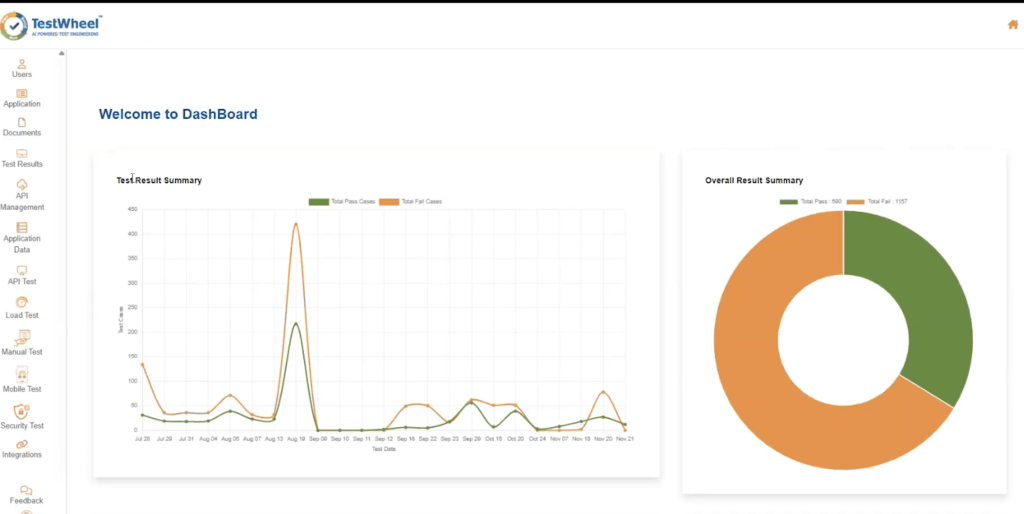Open the Application sidebar icon

click(x=22, y=93)
